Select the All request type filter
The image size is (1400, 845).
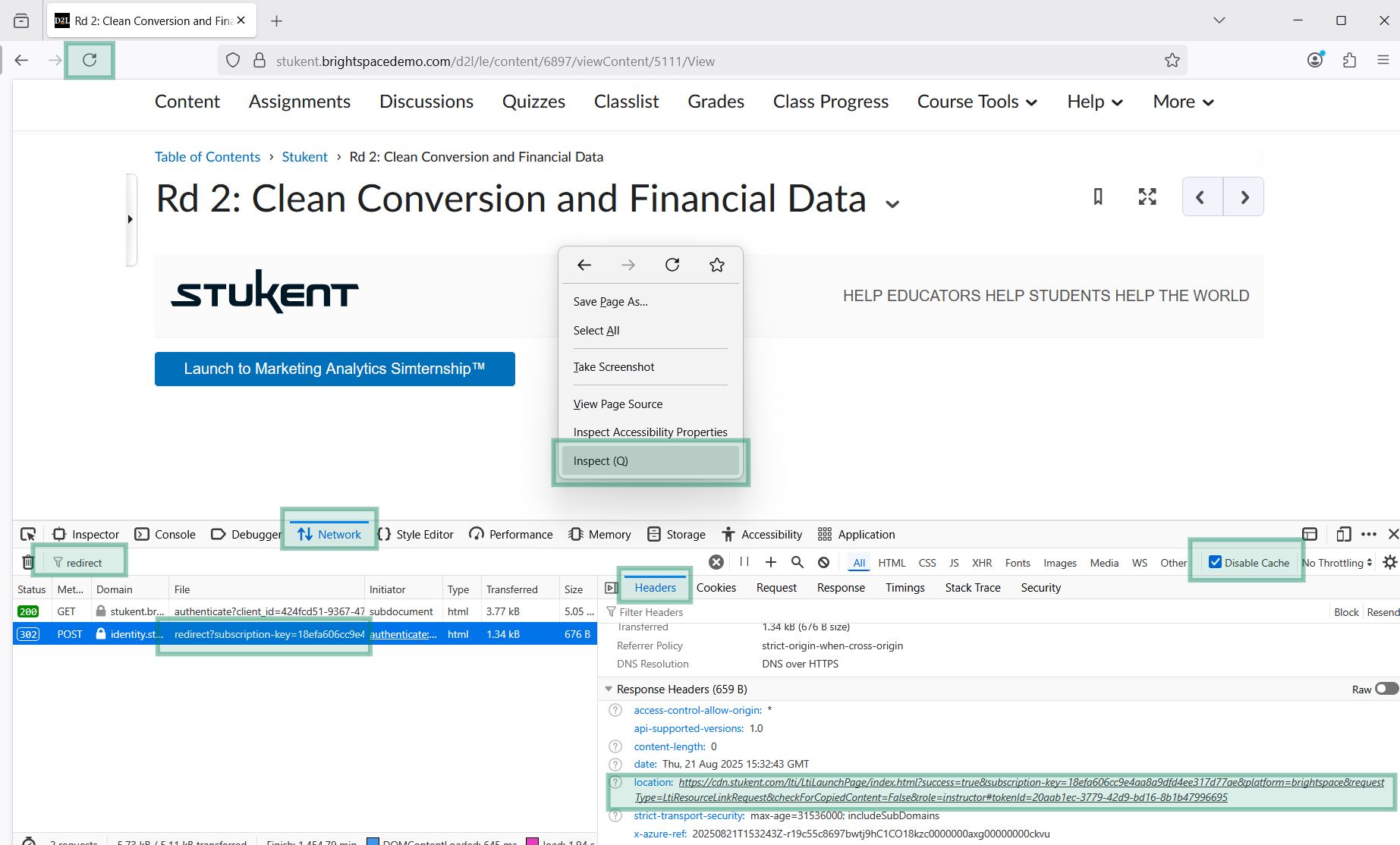[859, 563]
